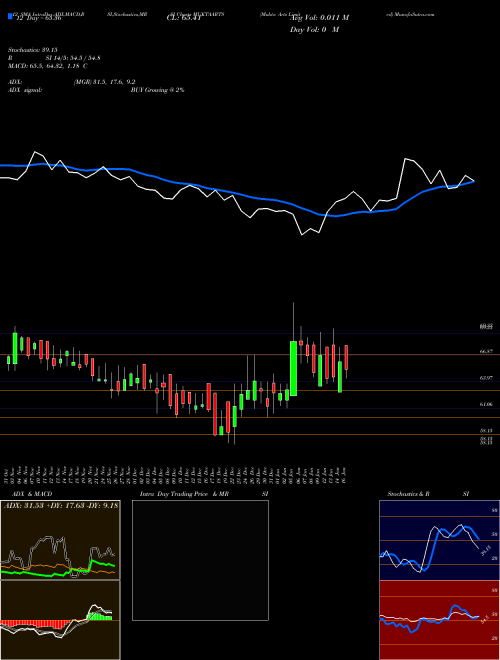The height and width of the screenshot is (660, 500).
Task: Click the date axis labels under the candlesticks
Action: pyautogui.click(x=177, y=476)
